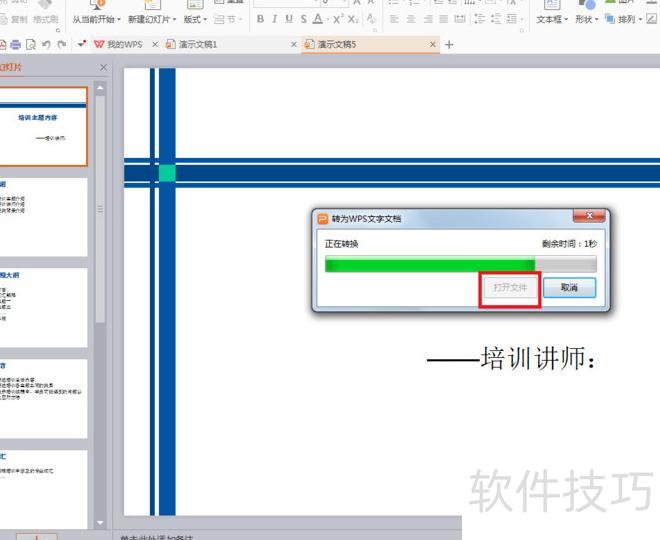This screenshot has height=540, width=660.
Task: Switch to the 演示文稿1 tab
Action: click(192, 44)
